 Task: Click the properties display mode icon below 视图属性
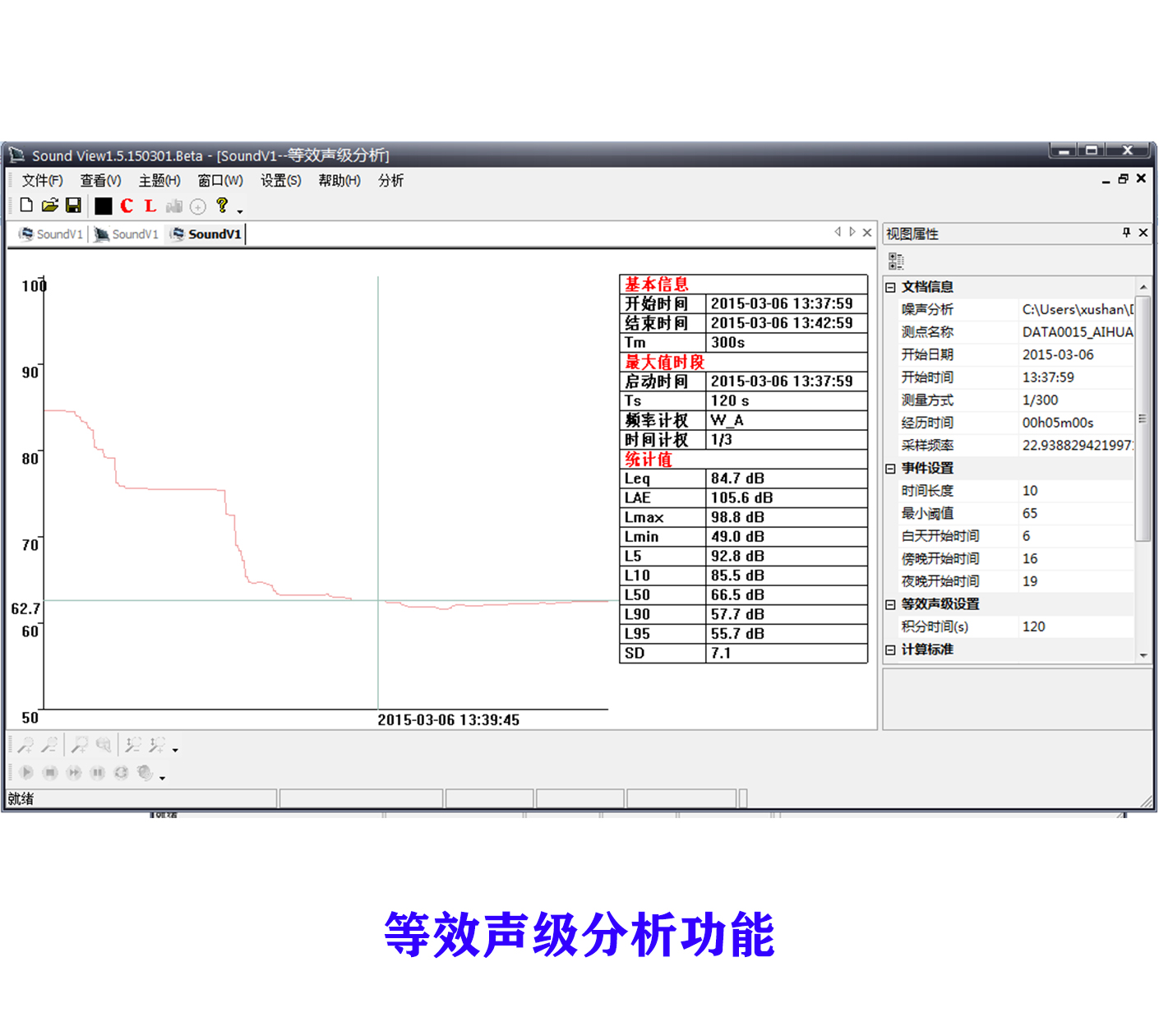pyautogui.click(x=895, y=260)
